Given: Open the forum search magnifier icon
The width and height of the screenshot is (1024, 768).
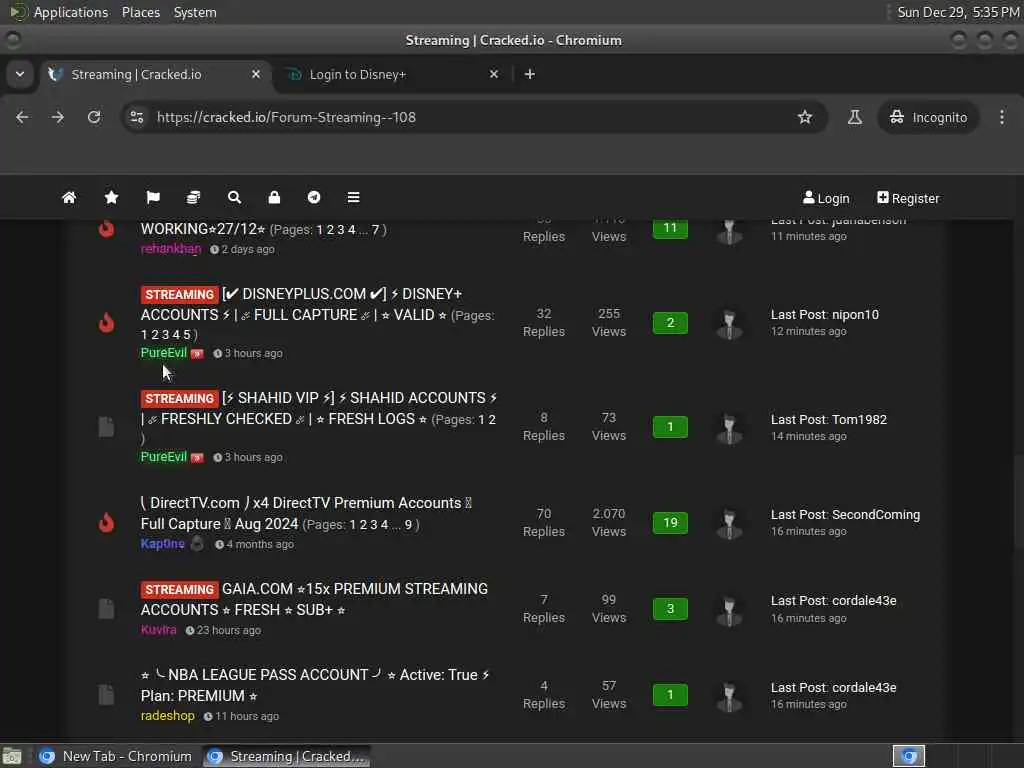Looking at the screenshot, I should coord(234,197).
